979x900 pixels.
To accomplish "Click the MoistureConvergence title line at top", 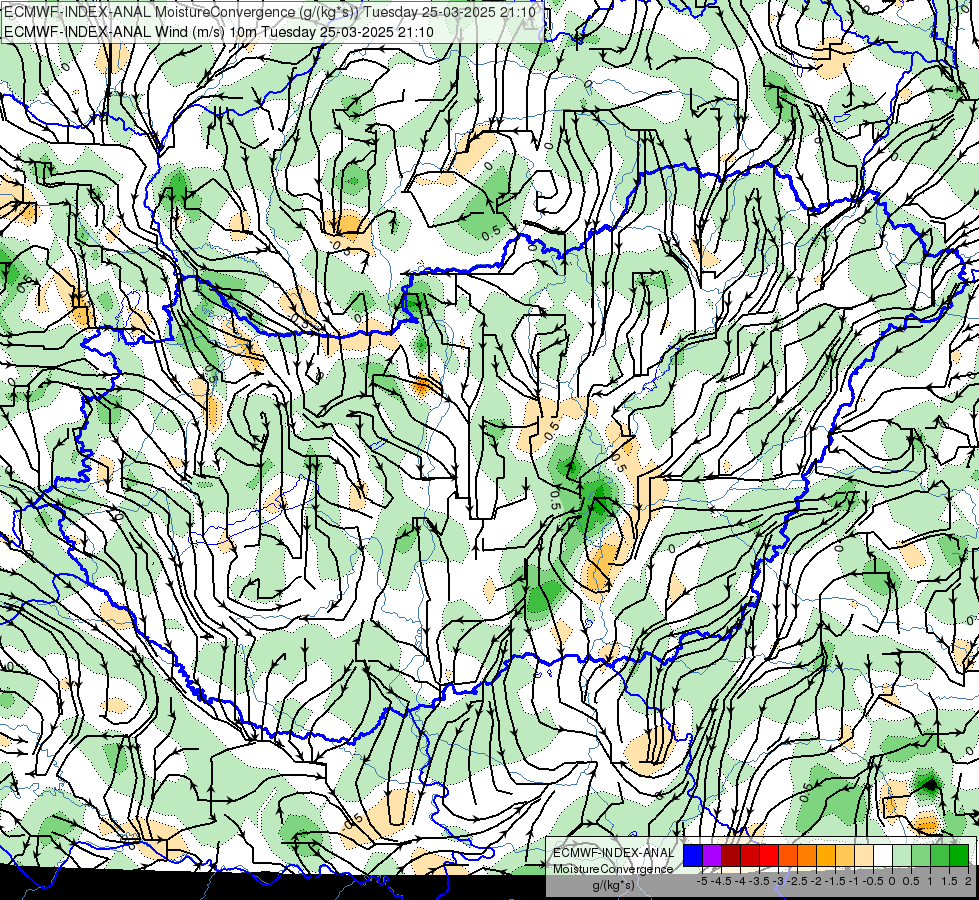I will click(x=270, y=12).
